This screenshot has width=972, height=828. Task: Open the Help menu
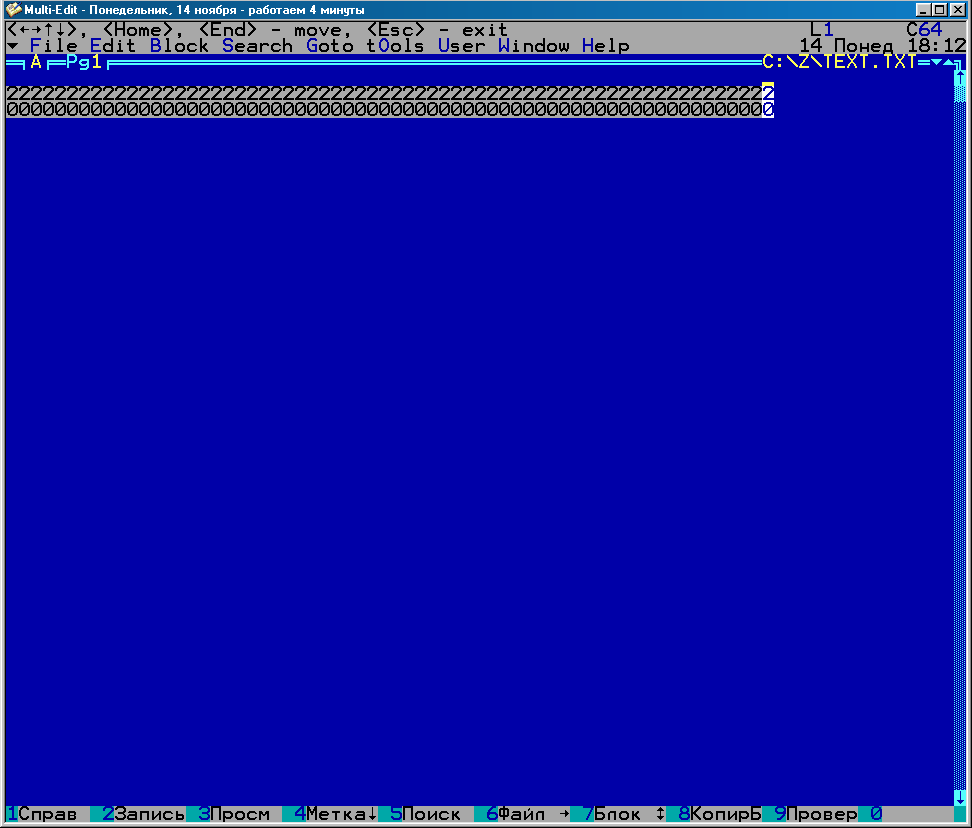(606, 46)
